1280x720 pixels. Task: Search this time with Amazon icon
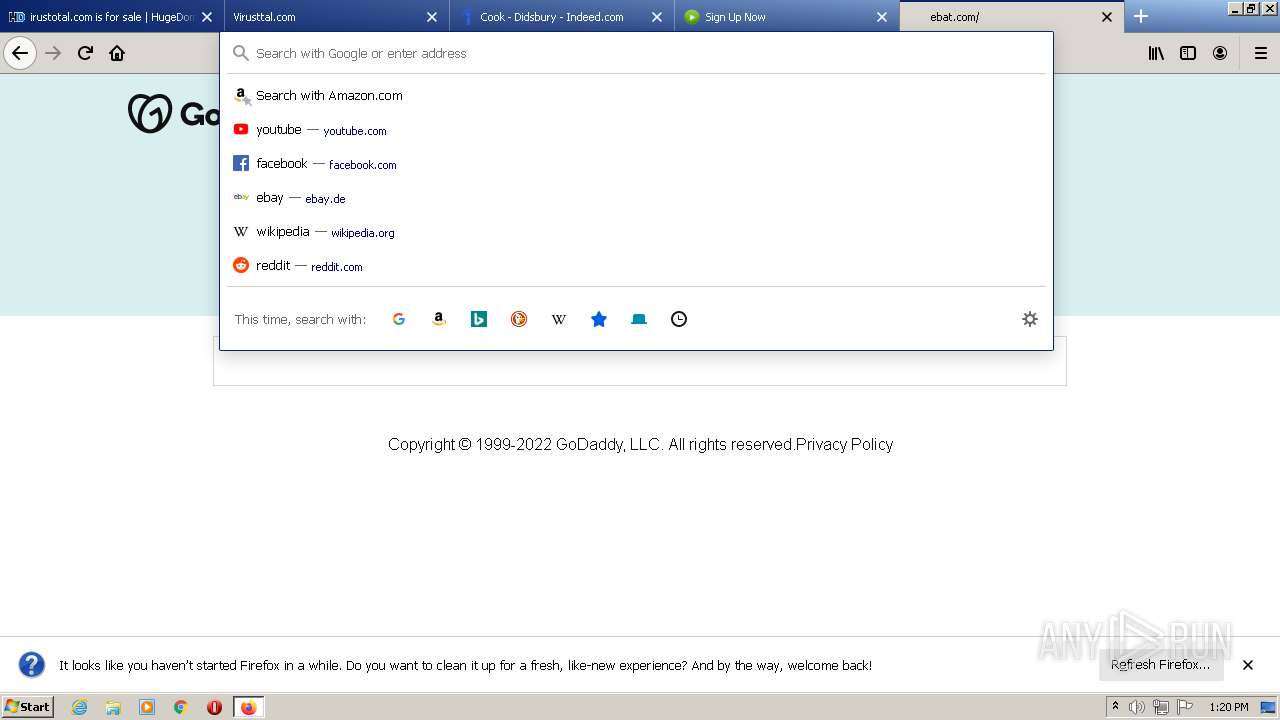pyautogui.click(x=439, y=319)
